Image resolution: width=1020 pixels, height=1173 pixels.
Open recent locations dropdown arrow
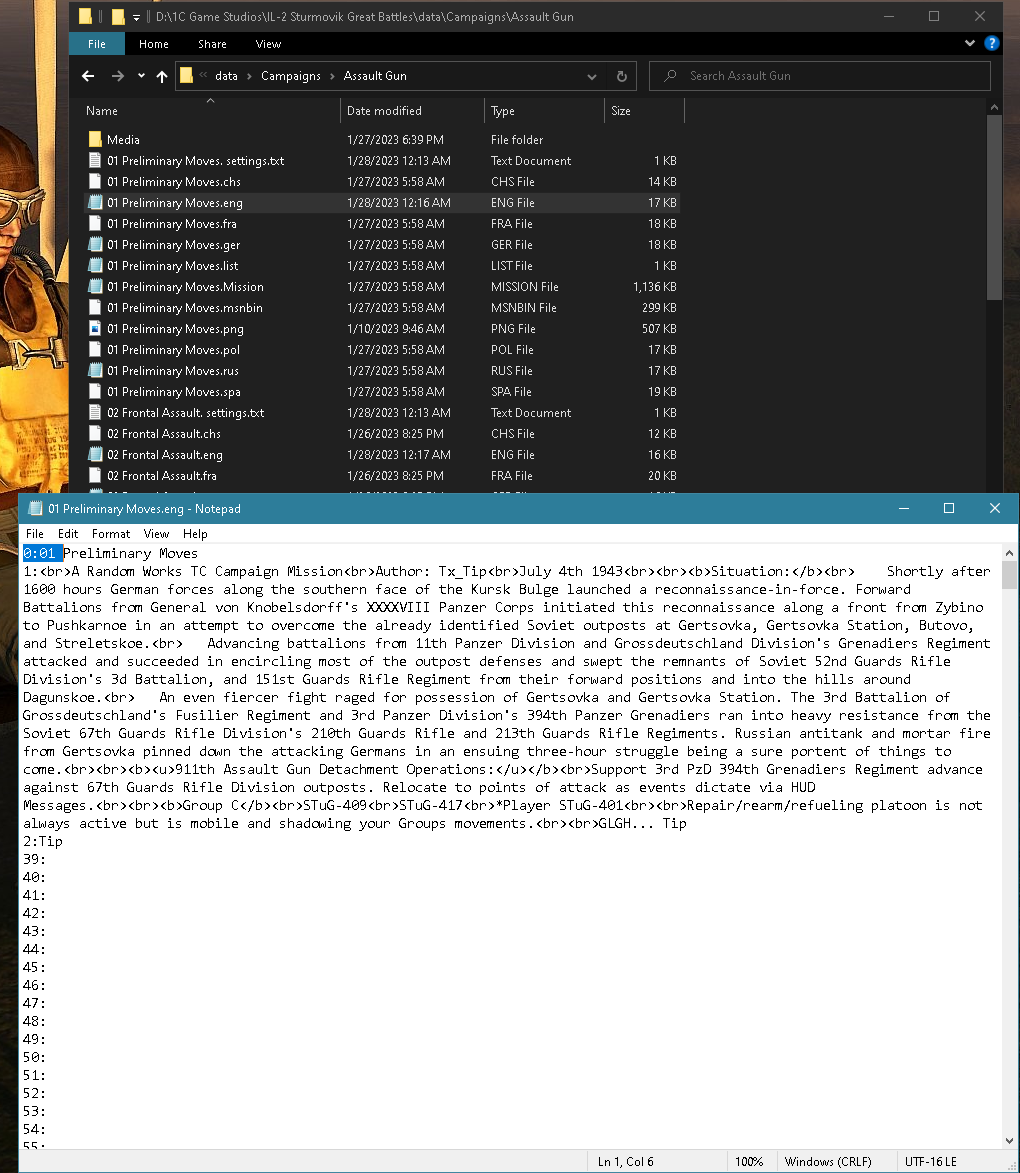tap(141, 76)
